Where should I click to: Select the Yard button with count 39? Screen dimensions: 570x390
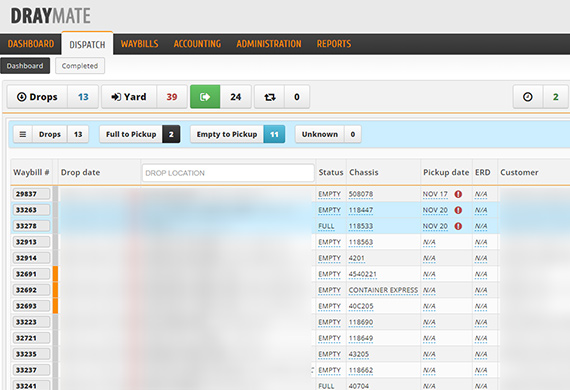(x=129, y=97)
